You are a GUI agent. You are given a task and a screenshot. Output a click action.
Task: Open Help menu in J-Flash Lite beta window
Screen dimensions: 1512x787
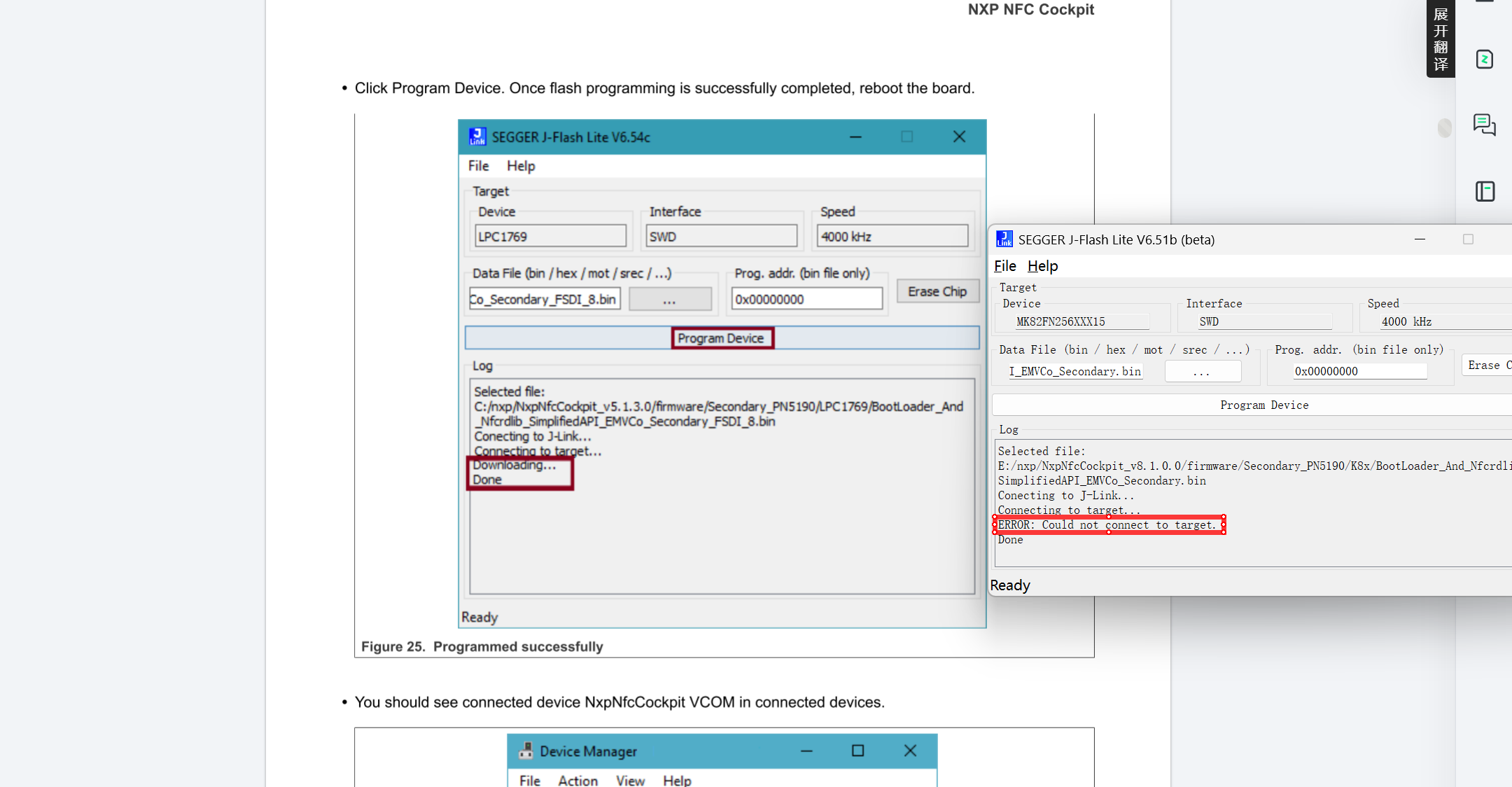pyautogui.click(x=1042, y=266)
